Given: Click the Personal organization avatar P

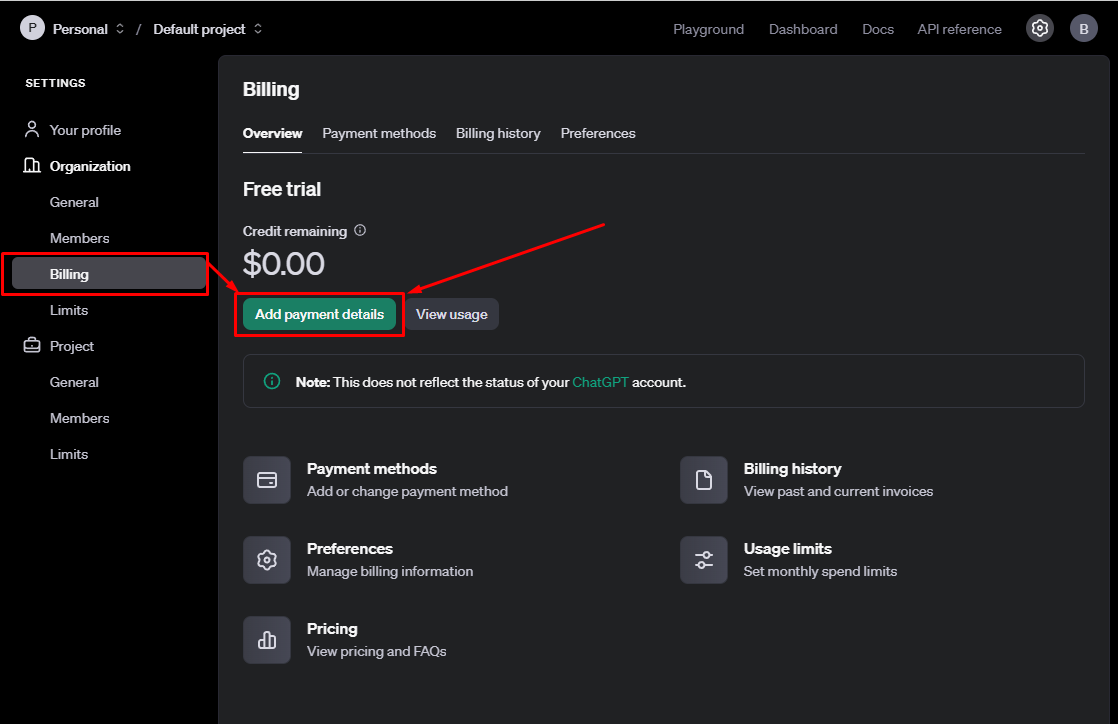Looking at the screenshot, I should point(32,28).
